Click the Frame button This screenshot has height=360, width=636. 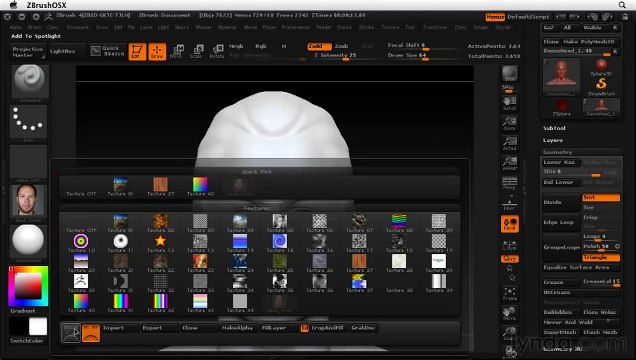(509, 294)
